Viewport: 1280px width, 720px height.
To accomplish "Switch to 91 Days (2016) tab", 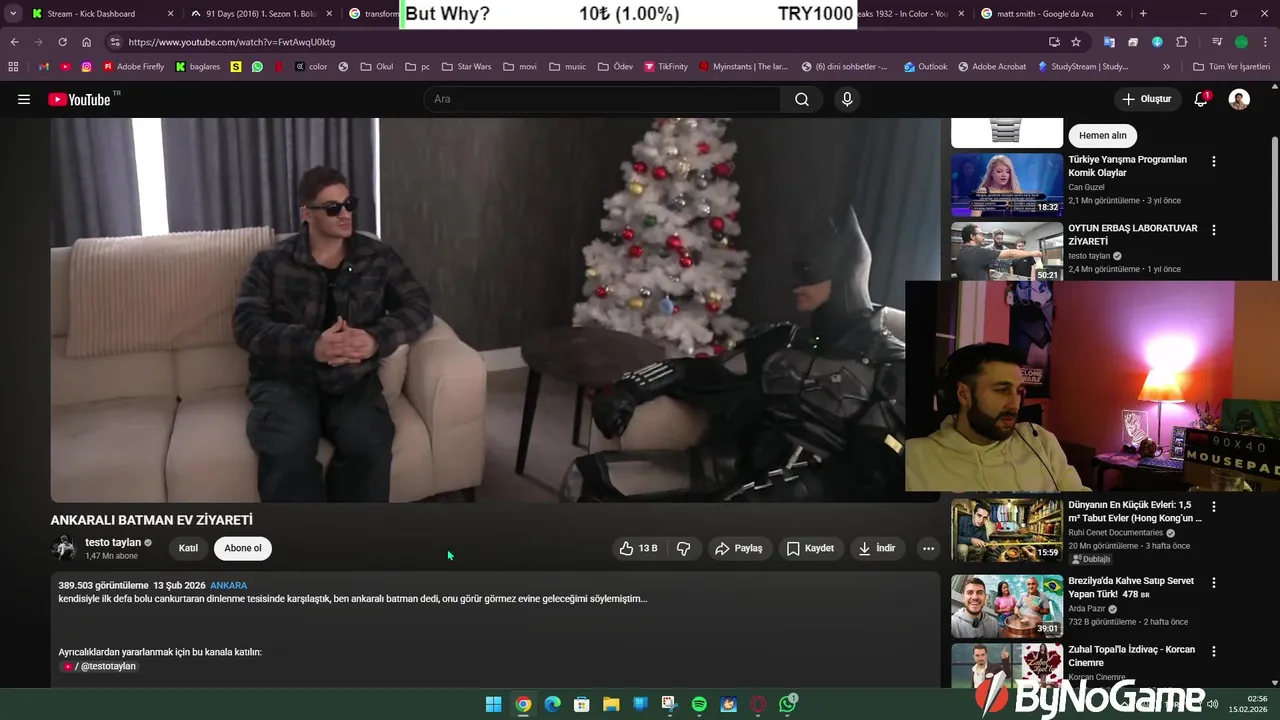I will coord(260,14).
